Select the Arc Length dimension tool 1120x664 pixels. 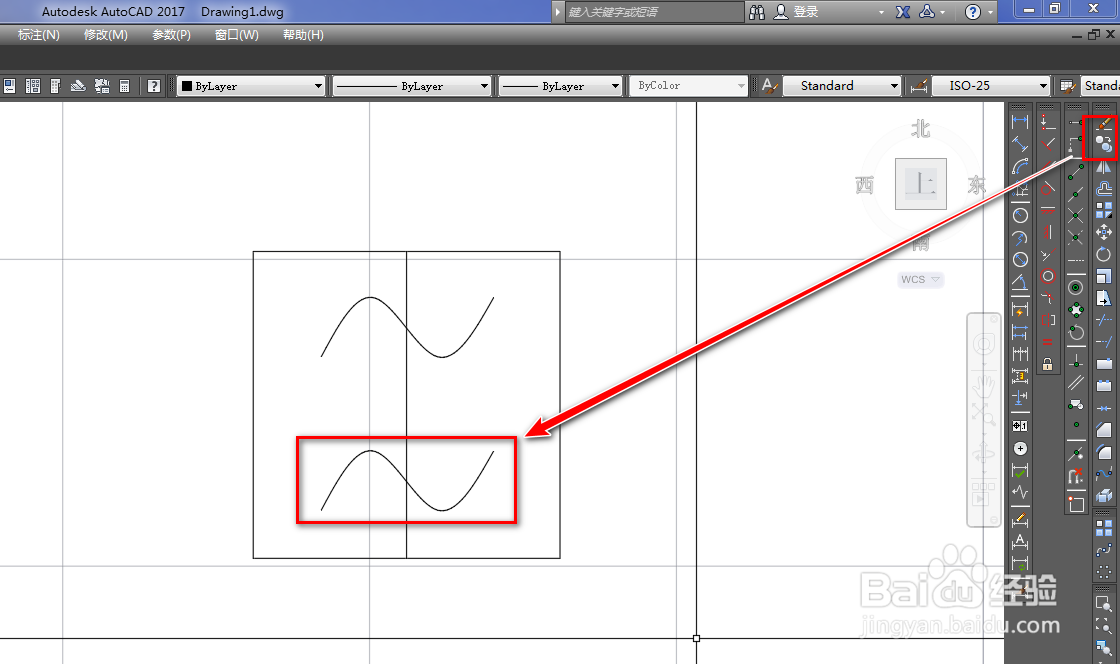click(1020, 167)
